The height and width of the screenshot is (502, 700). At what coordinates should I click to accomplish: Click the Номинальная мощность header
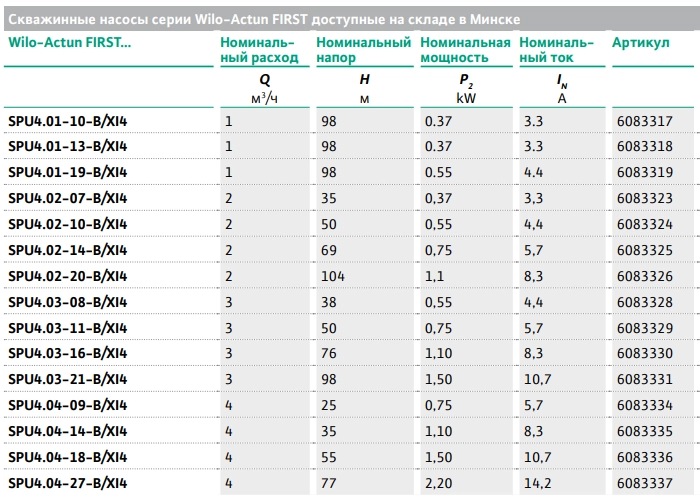point(466,51)
